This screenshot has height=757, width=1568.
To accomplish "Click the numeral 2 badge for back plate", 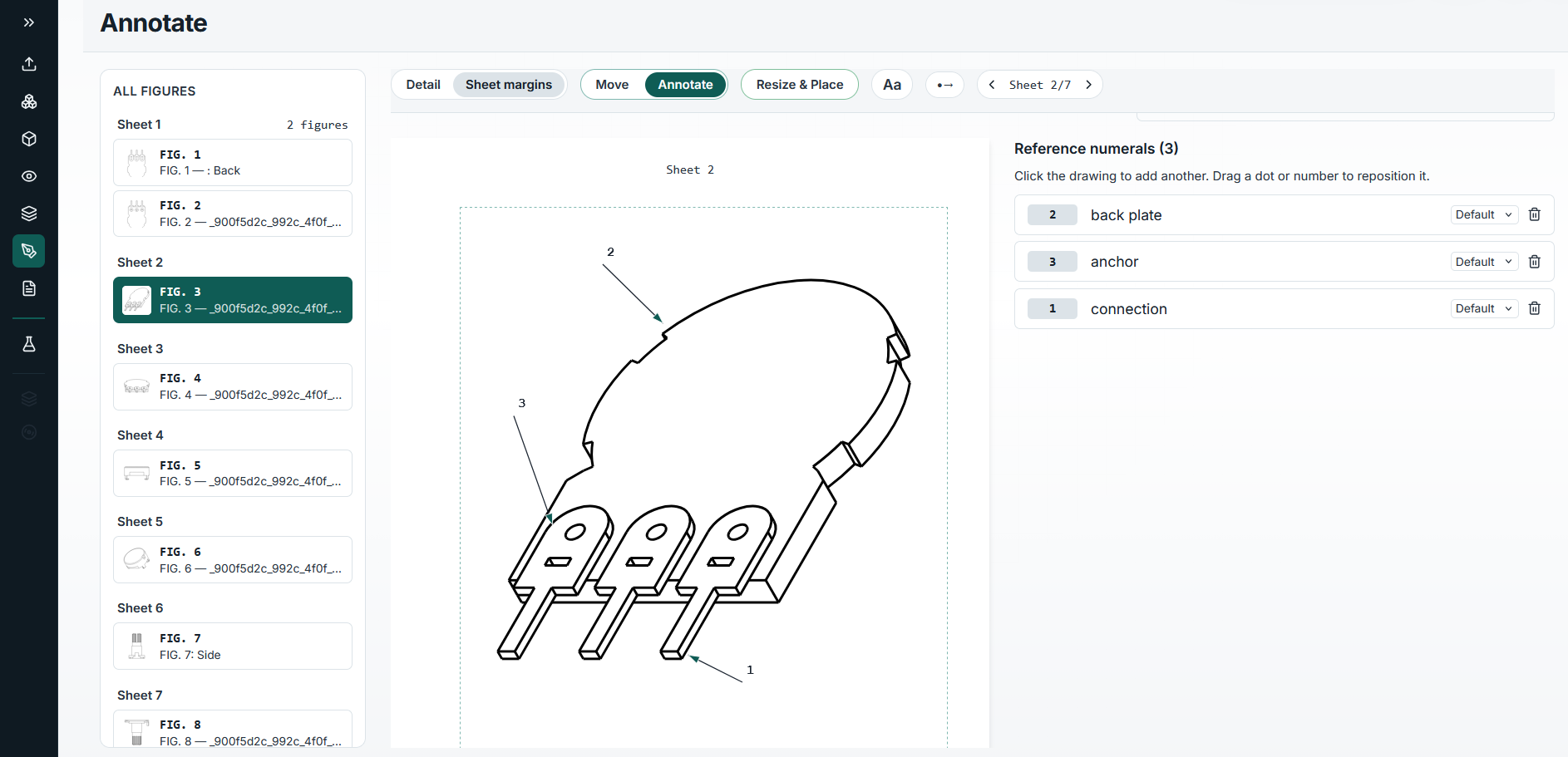I will pyautogui.click(x=1053, y=214).
